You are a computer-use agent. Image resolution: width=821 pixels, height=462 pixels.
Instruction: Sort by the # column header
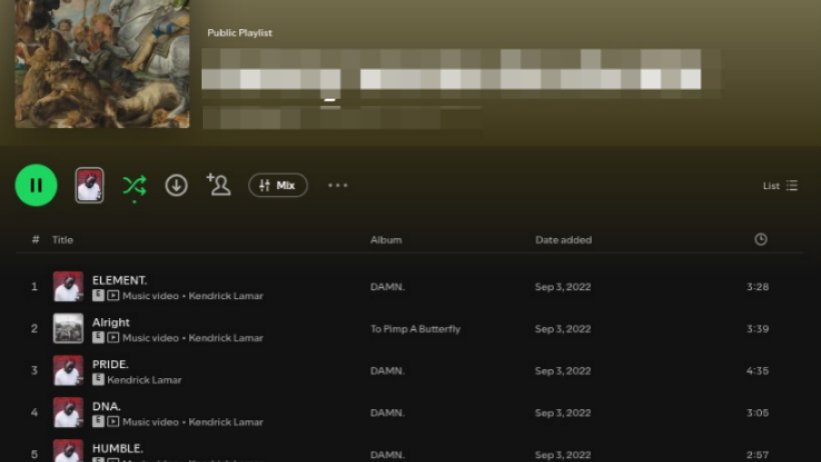click(35, 239)
